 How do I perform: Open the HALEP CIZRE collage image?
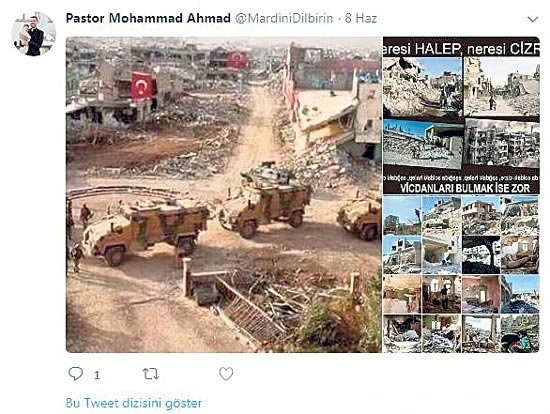[461, 194]
